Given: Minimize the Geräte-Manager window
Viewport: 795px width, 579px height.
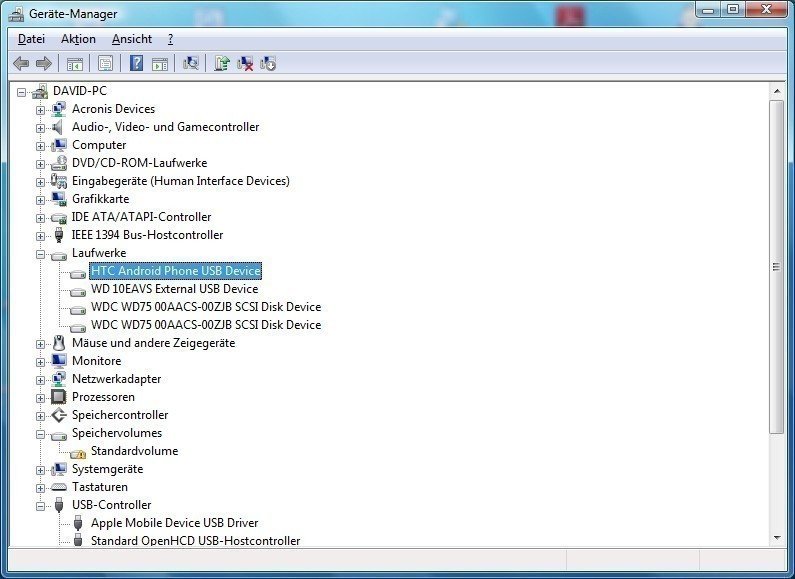Looking at the screenshot, I should coord(709,10).
